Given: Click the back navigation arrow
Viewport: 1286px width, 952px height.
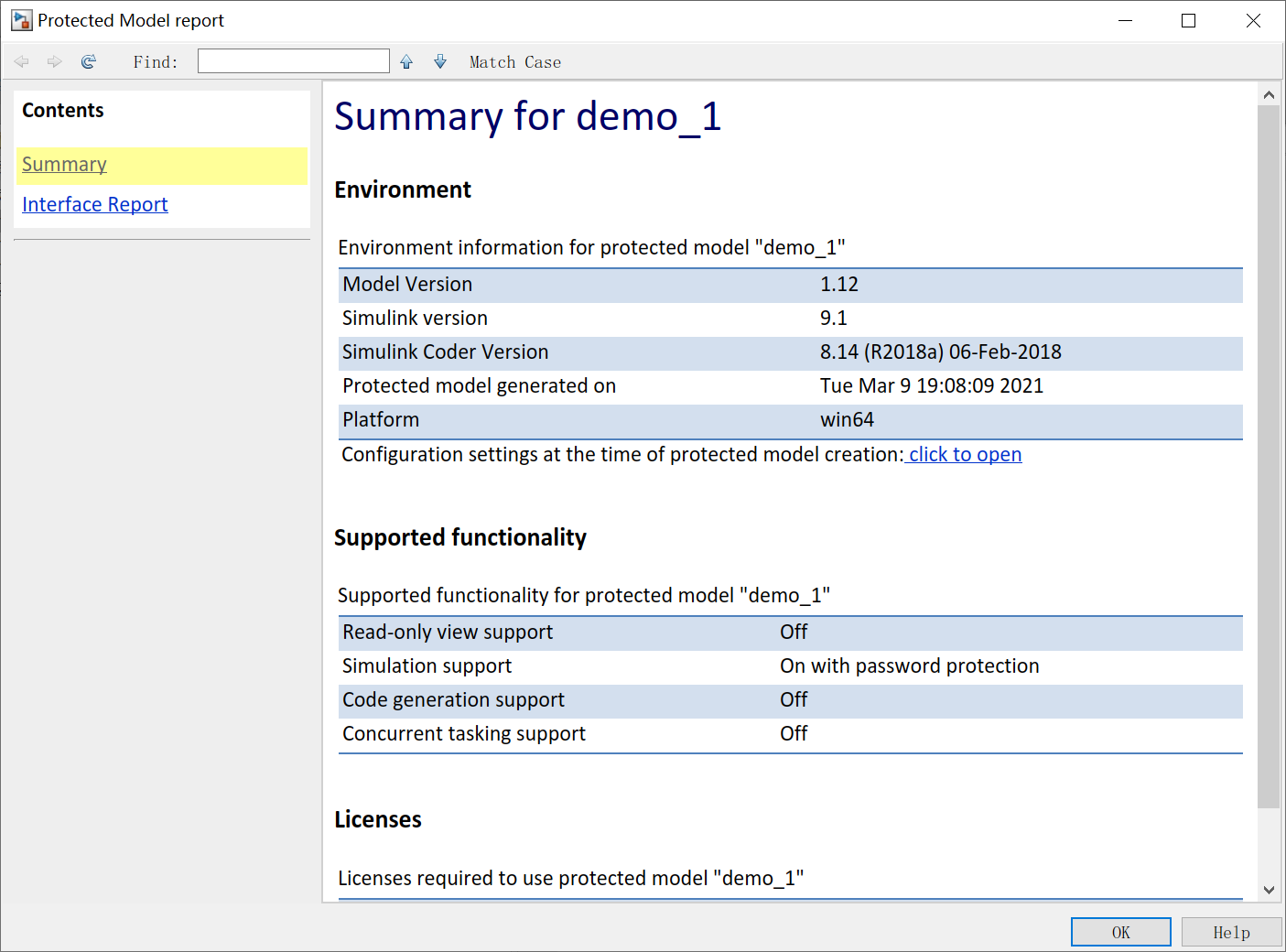Looking at the screenshot, I should tap(22, 61).
